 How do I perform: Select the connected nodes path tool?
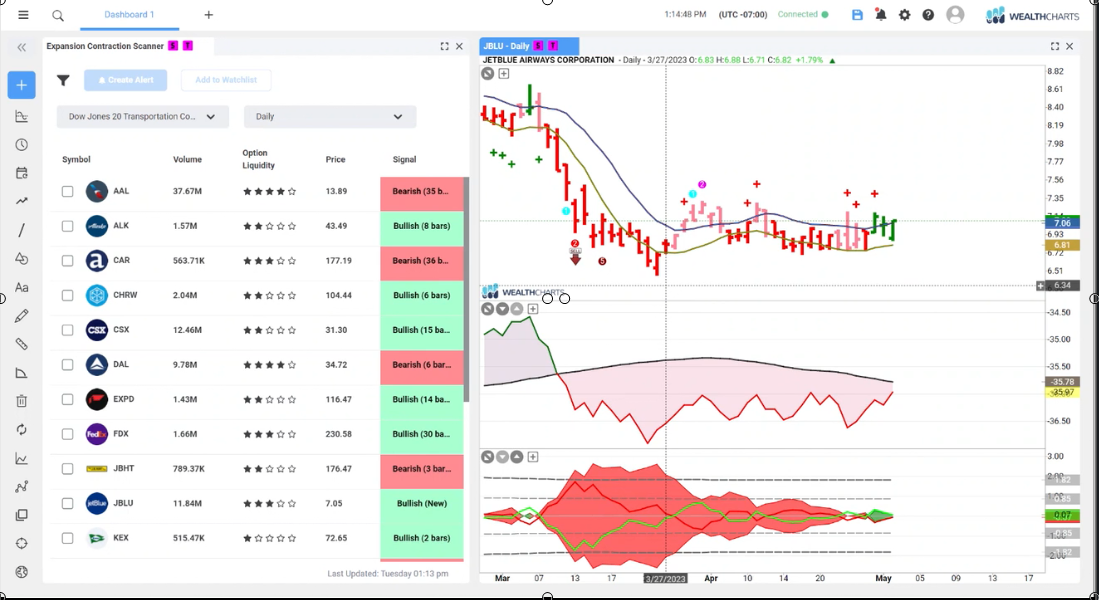pyautogui.click(x=22, y=486)
